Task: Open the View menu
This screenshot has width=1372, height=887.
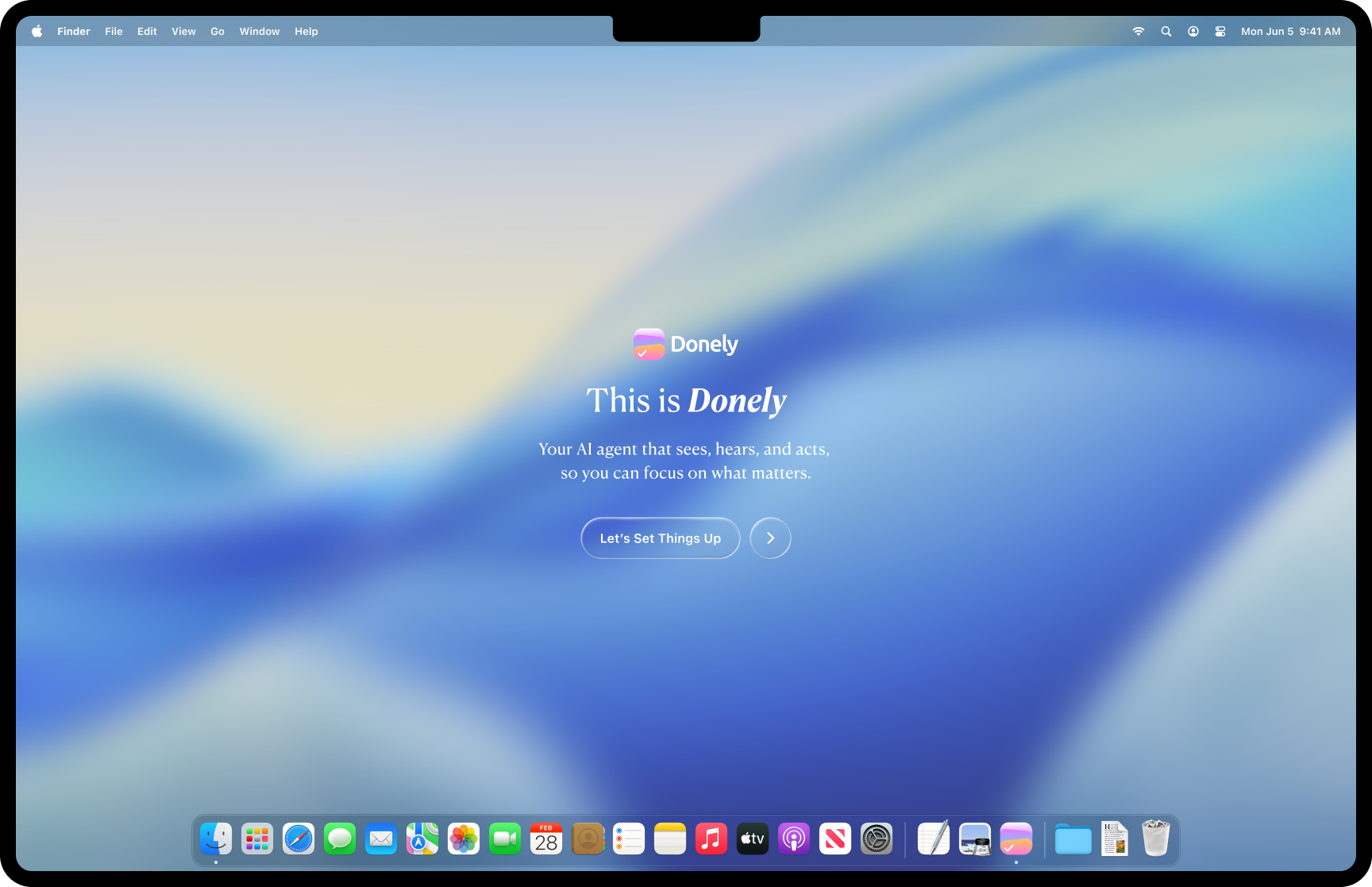Action: click(183, 31)
